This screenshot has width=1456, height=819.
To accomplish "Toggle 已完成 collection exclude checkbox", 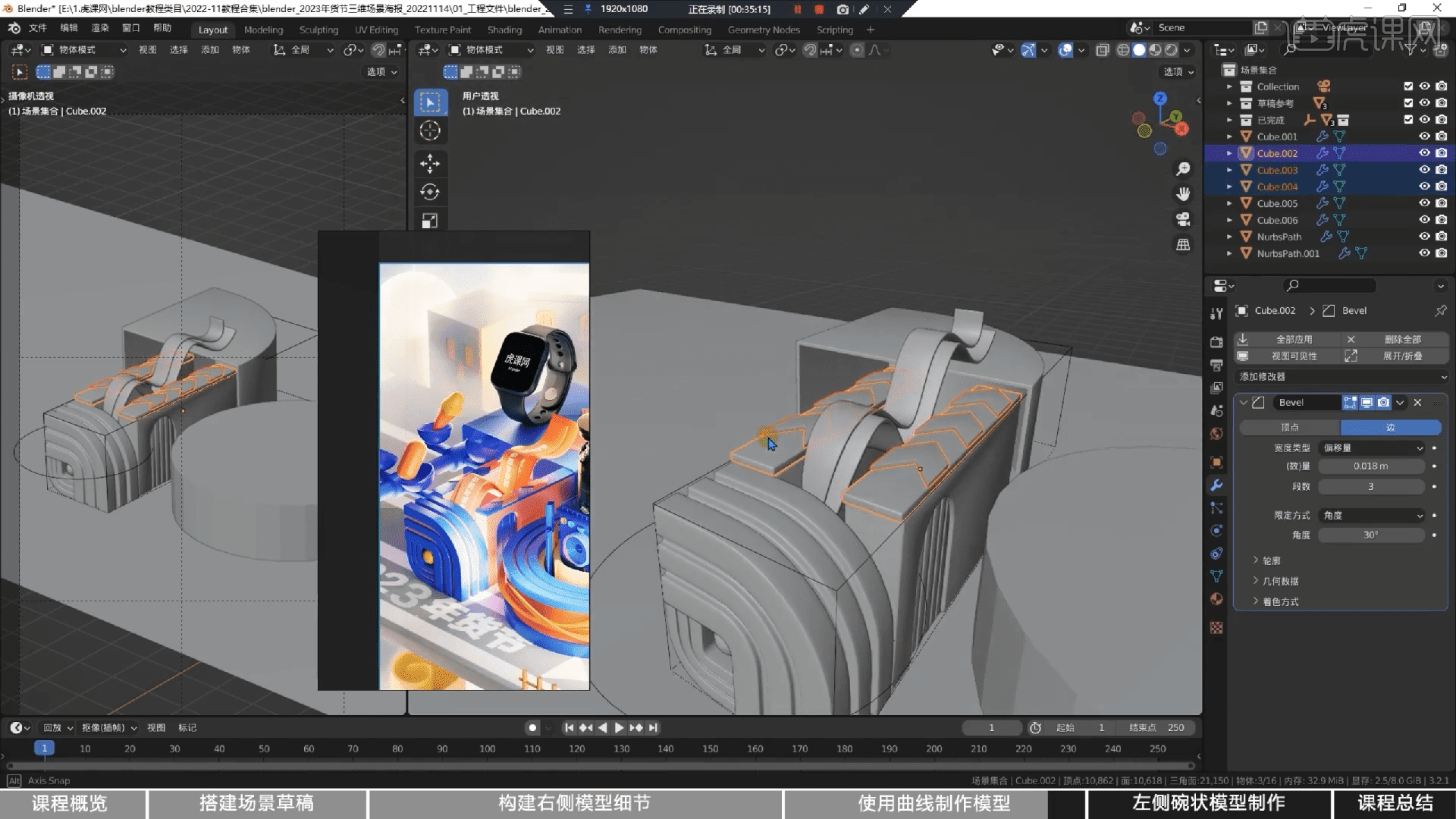I will point(1408,120).
